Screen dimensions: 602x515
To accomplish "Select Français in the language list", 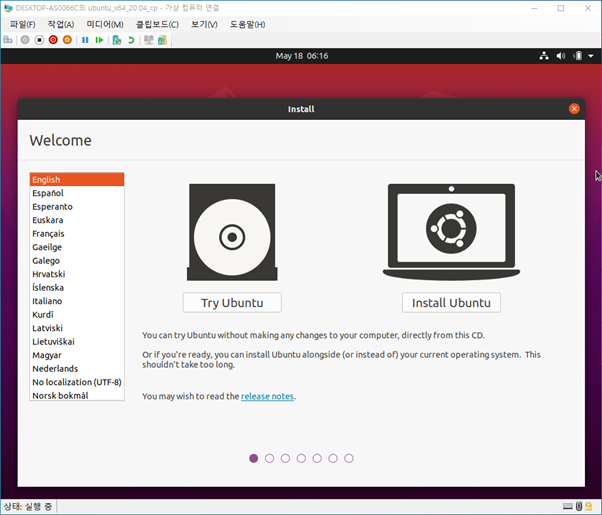I will click(77, 233).
